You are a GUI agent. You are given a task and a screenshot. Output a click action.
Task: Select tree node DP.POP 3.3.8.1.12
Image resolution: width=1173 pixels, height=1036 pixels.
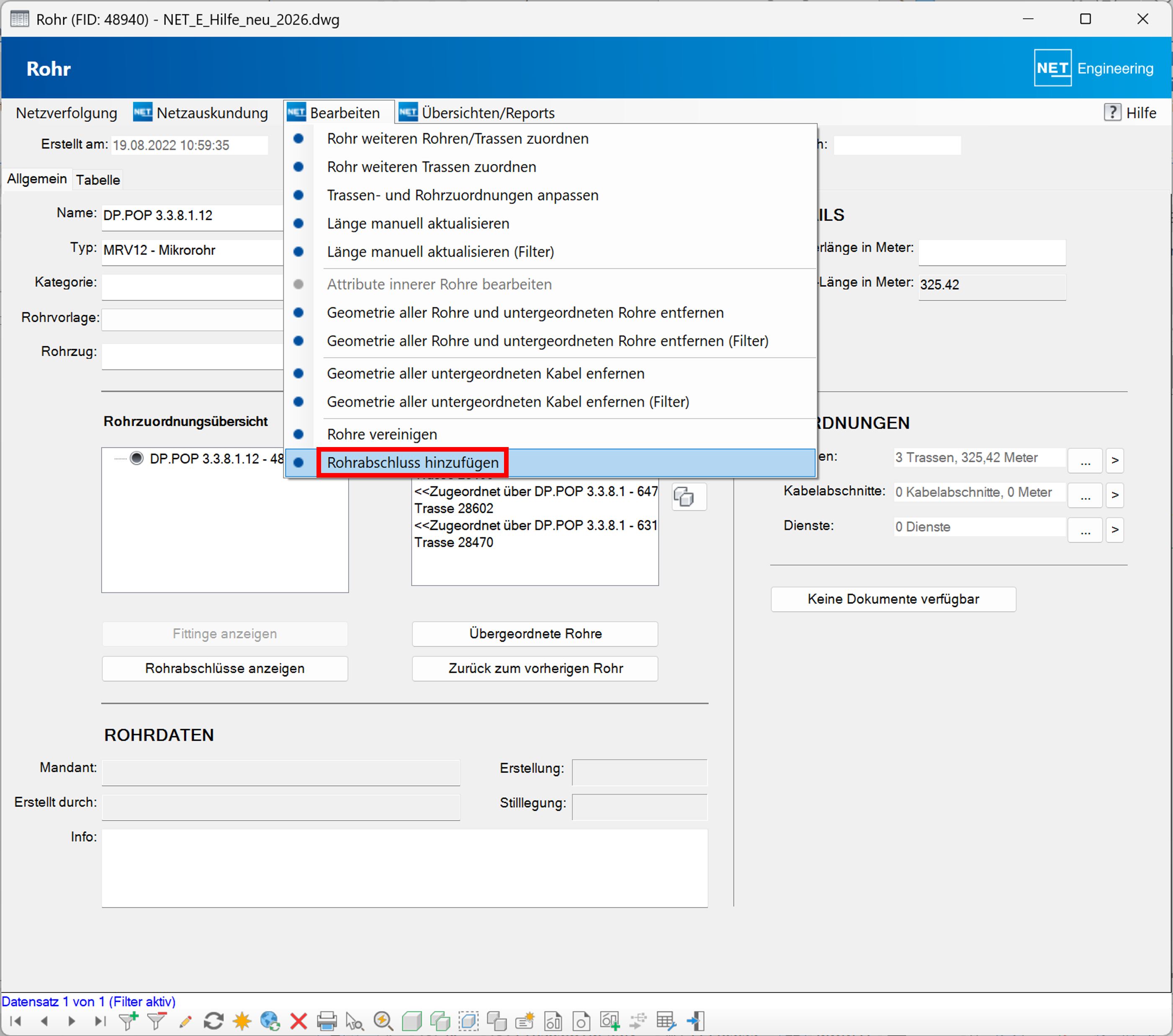[216, 459]
